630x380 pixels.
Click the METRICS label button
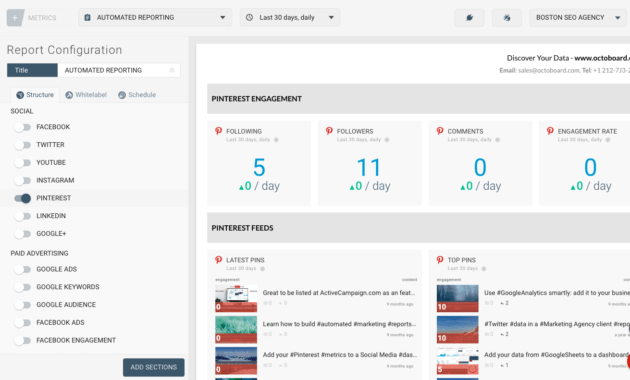(x=42, y=18)
